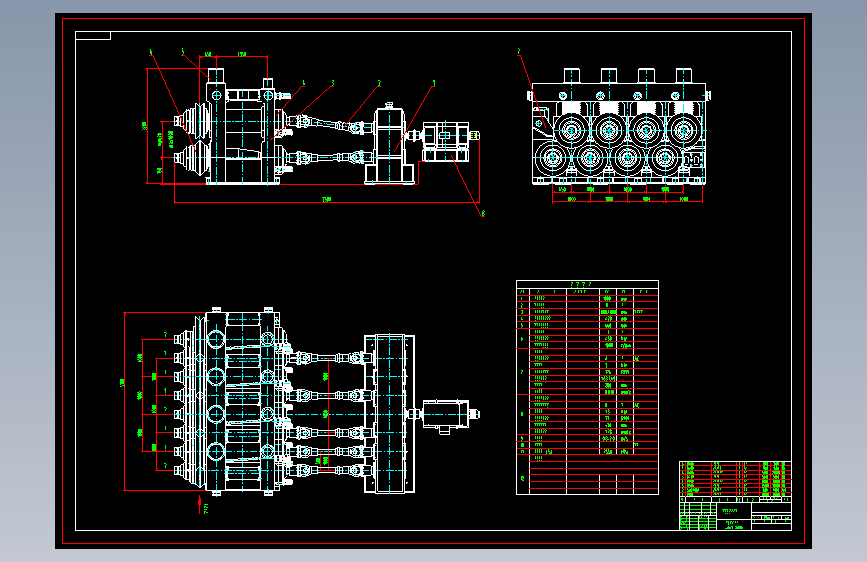Click the title block in the drawing corner

click(x=735, y=496)
